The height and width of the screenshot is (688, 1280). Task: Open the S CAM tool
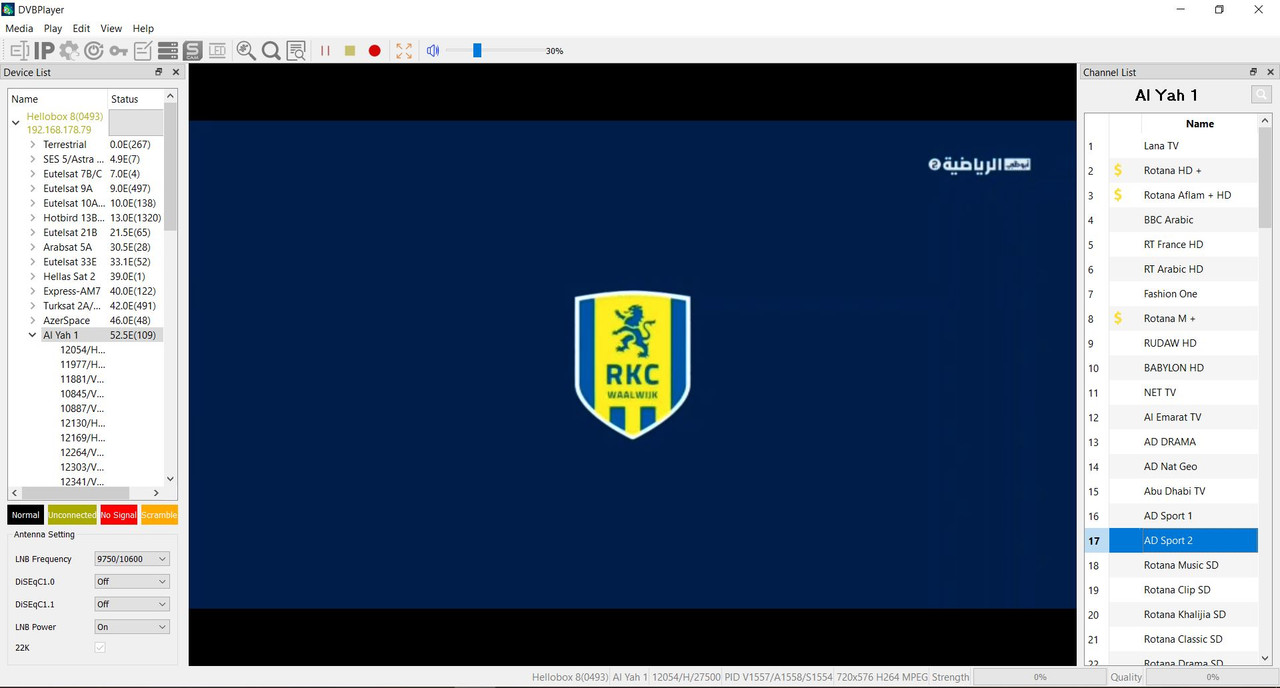coord(192,50)
